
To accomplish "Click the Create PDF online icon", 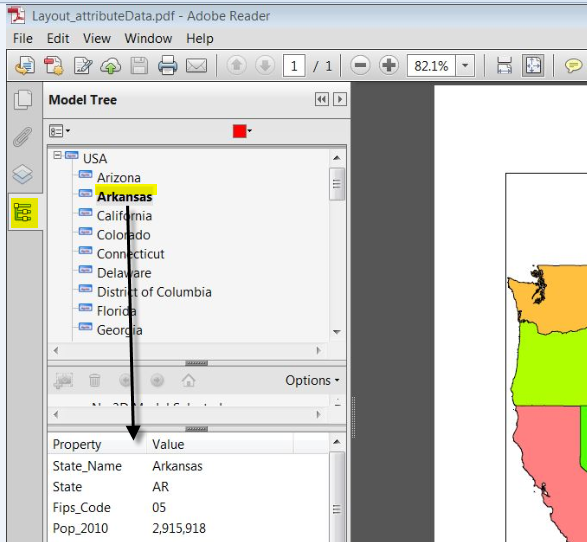I will (x=54, y=66).
